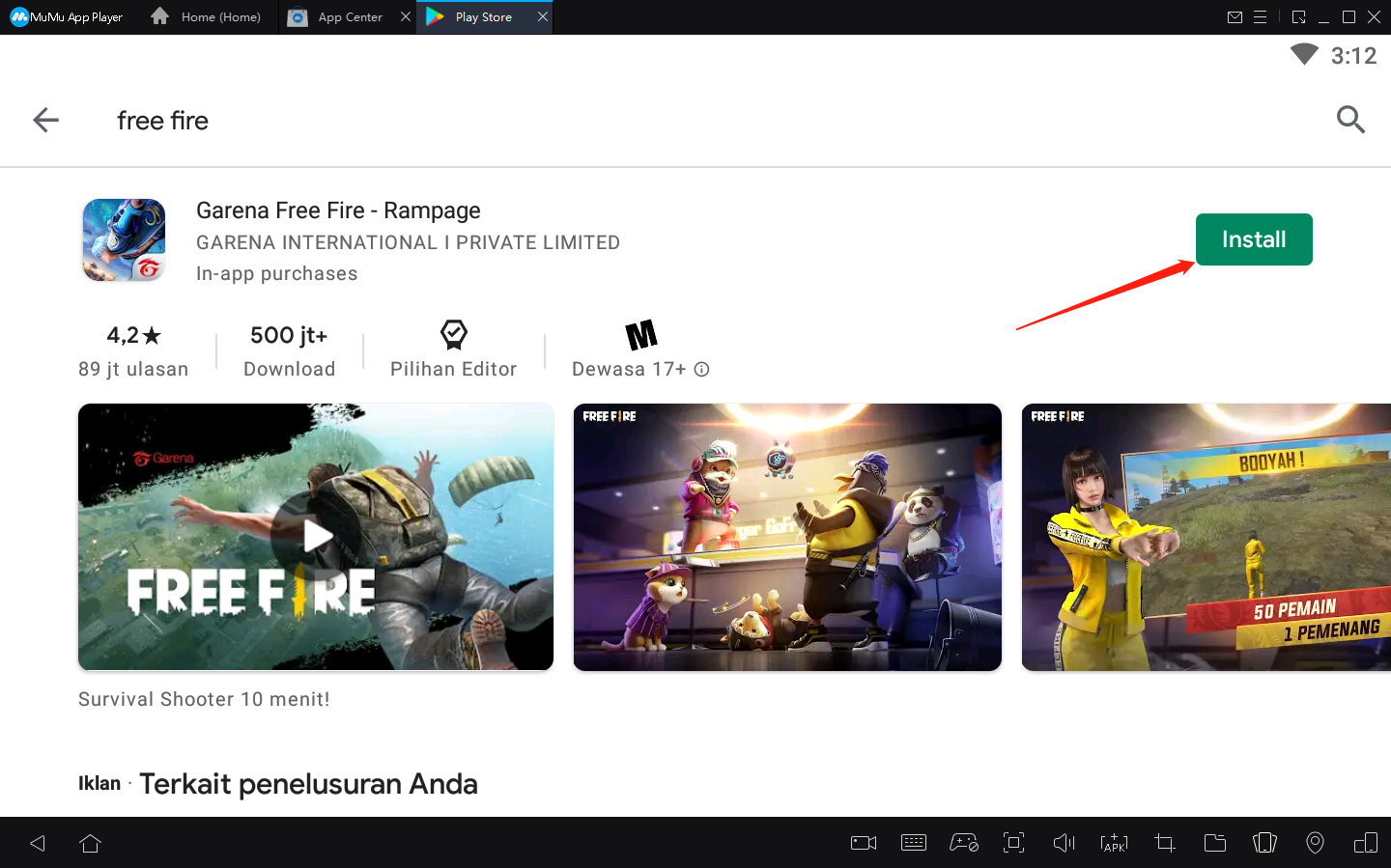Click the M maturity rating icon
Screen dimensions: 1391x868
point(641,335)
